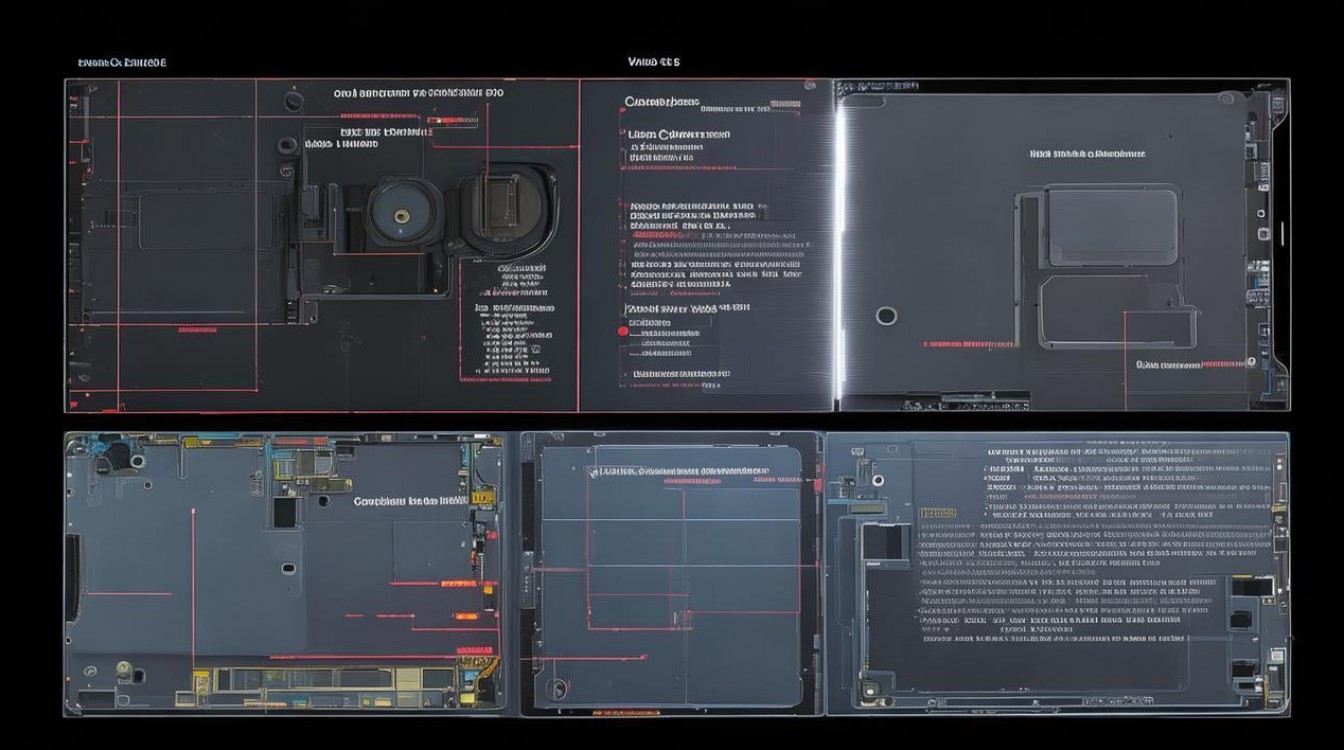The height and width of the screenshot is (750, 1344).
Task: Click the centered header text above top panels
Action: pyautogui.click(x=654, y=62)
